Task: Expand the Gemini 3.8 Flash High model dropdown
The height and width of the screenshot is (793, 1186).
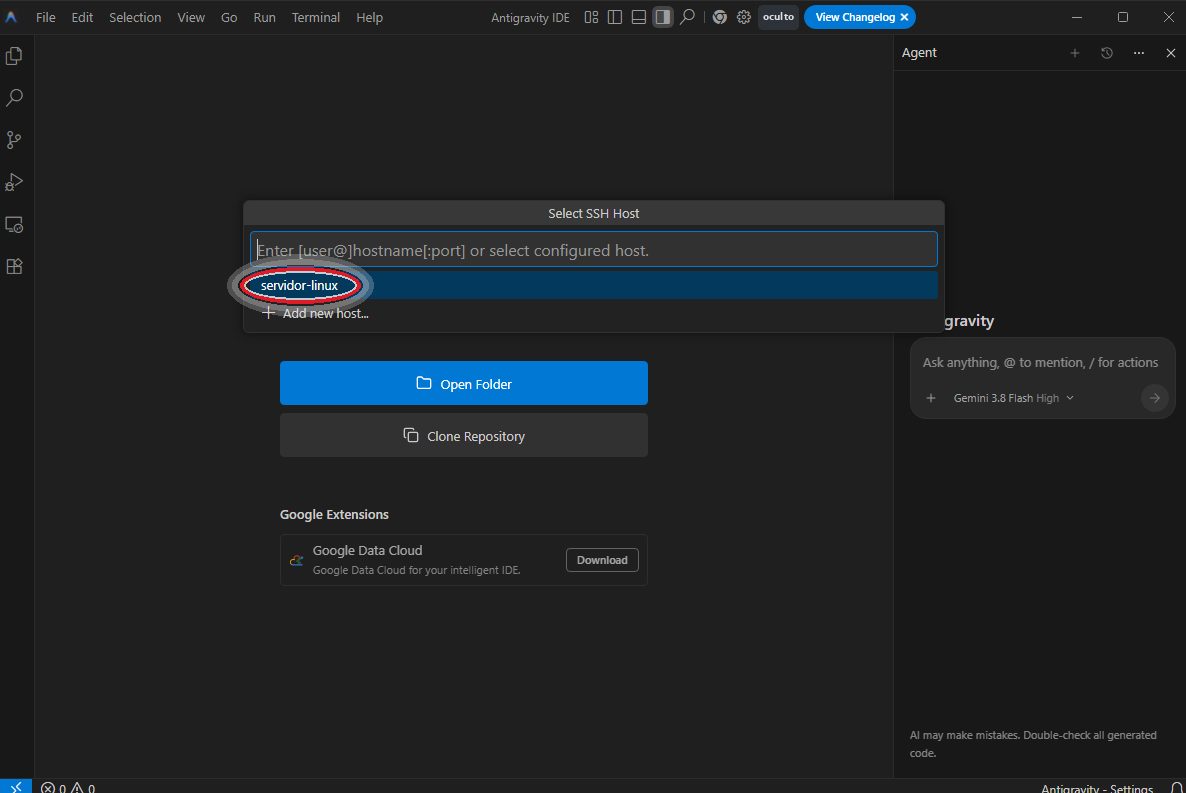Action: click(x=1013, y=398)
